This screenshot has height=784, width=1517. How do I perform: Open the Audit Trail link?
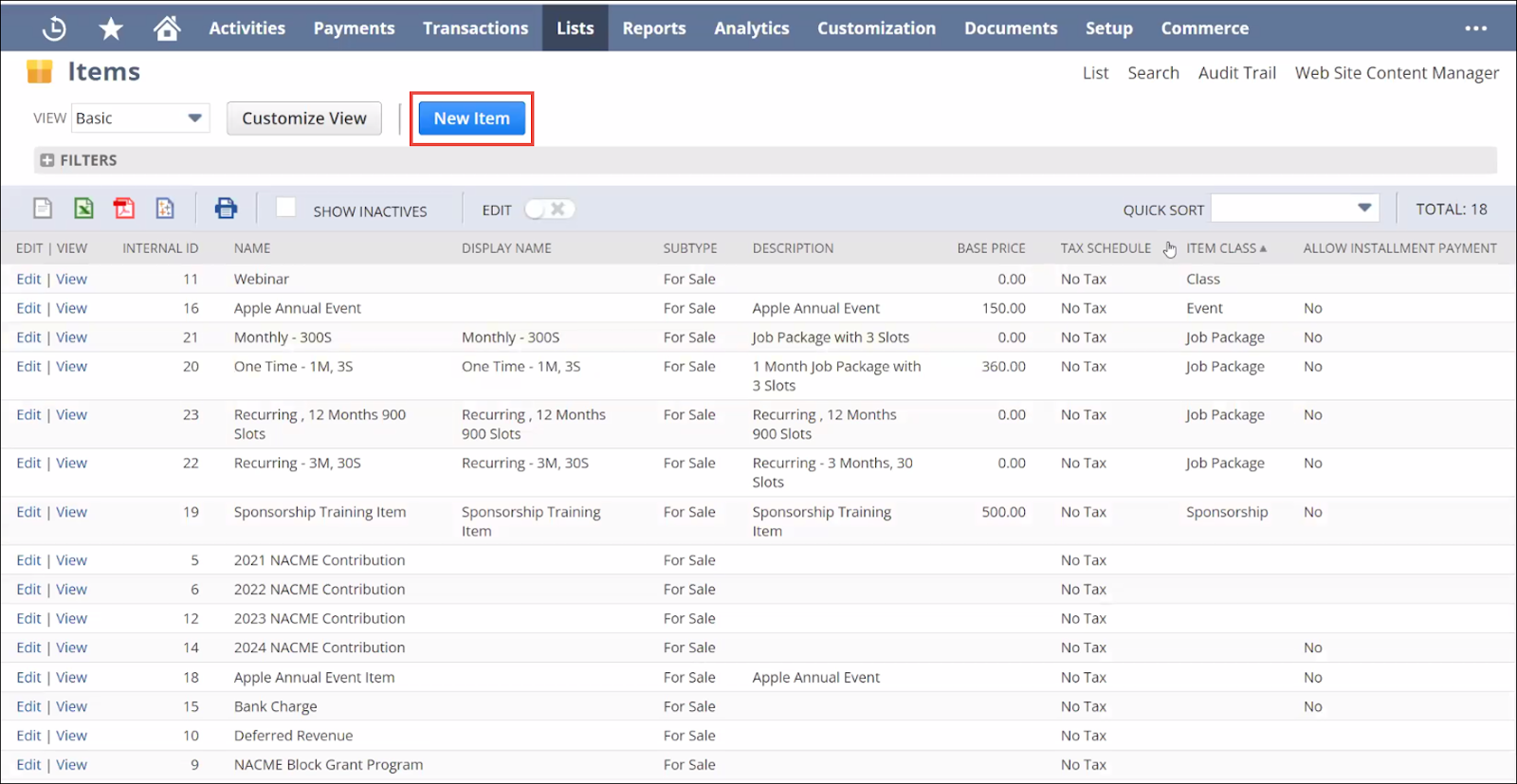pos(1236,73)
